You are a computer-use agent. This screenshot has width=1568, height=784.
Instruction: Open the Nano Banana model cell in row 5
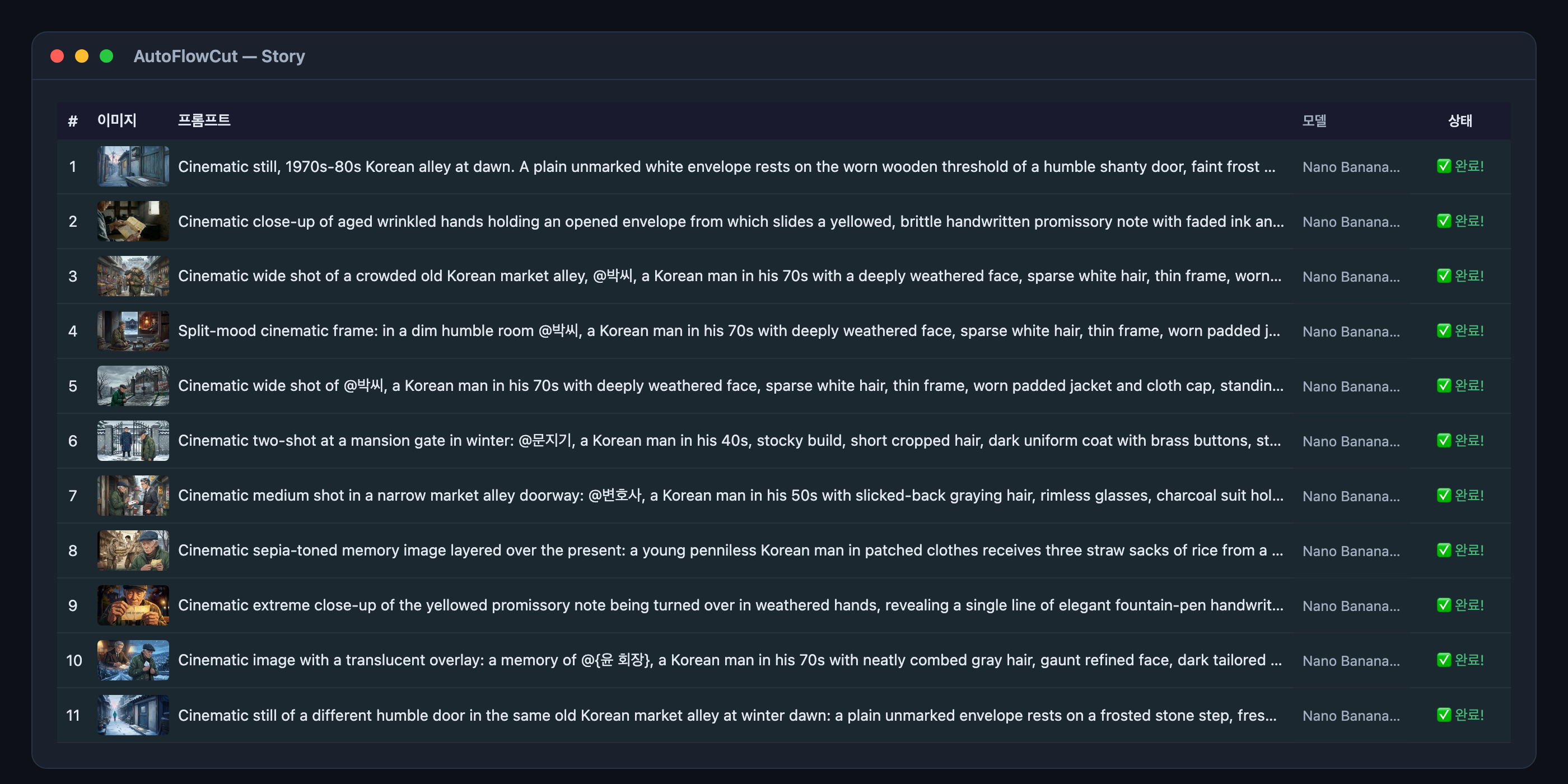(x=1351, y=386)
